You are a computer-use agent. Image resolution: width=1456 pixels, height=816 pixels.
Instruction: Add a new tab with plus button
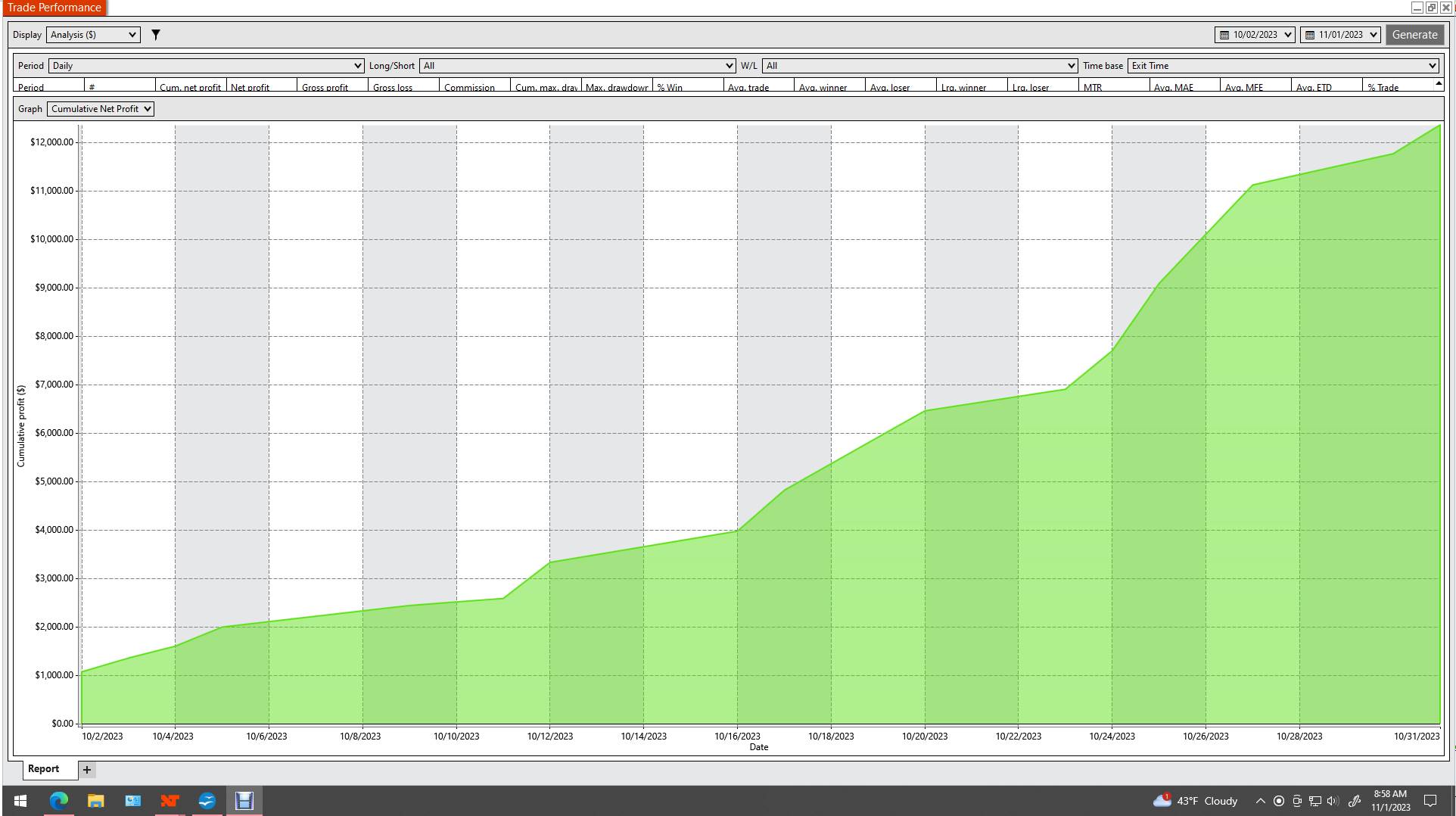click(x=87, y=770)
